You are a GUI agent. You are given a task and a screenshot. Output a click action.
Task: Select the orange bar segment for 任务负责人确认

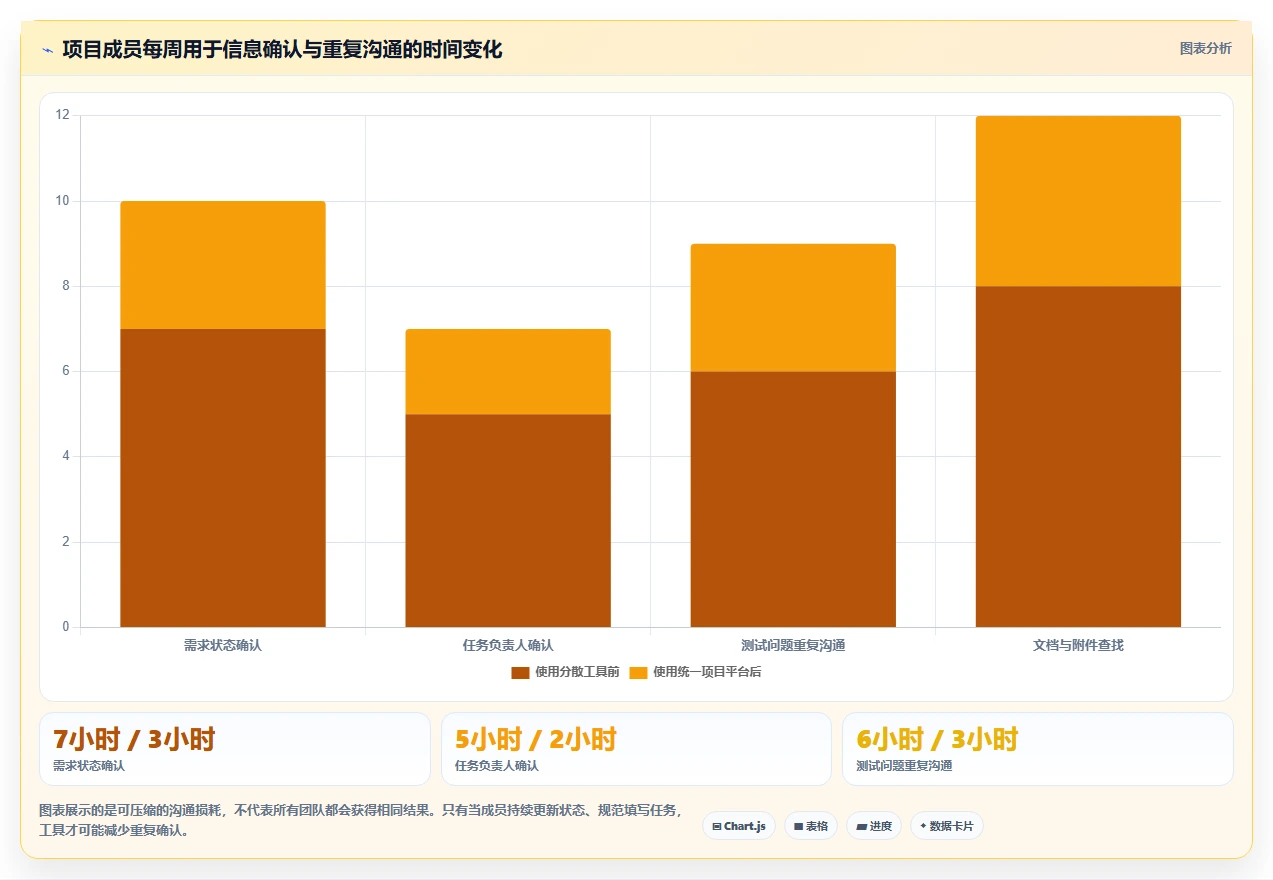tap(508, 372)
